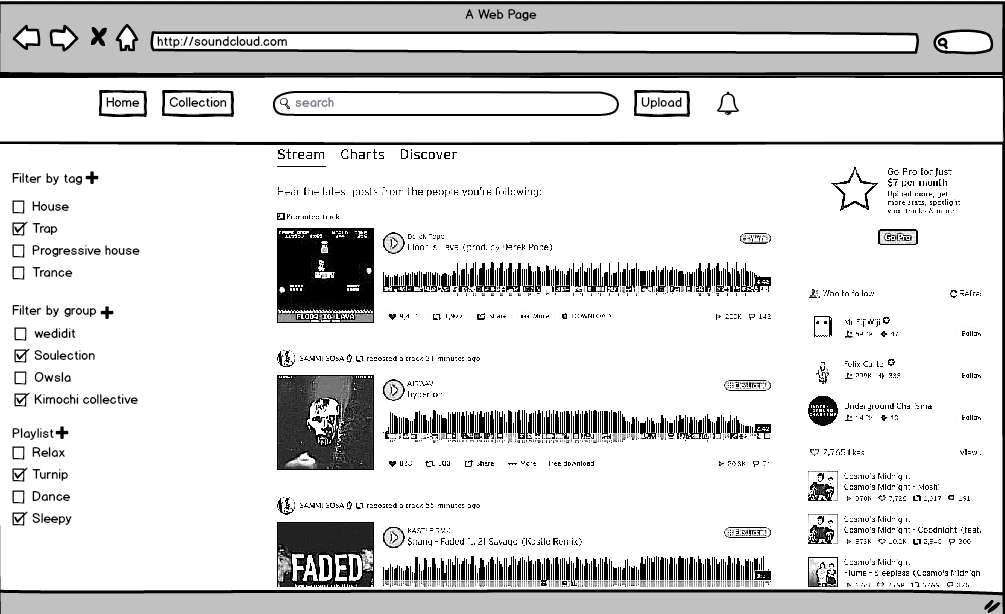Screen dimensions: 1005x614
Task: Uncheck the Trap tag filter
Action: (x=19, y=229)
